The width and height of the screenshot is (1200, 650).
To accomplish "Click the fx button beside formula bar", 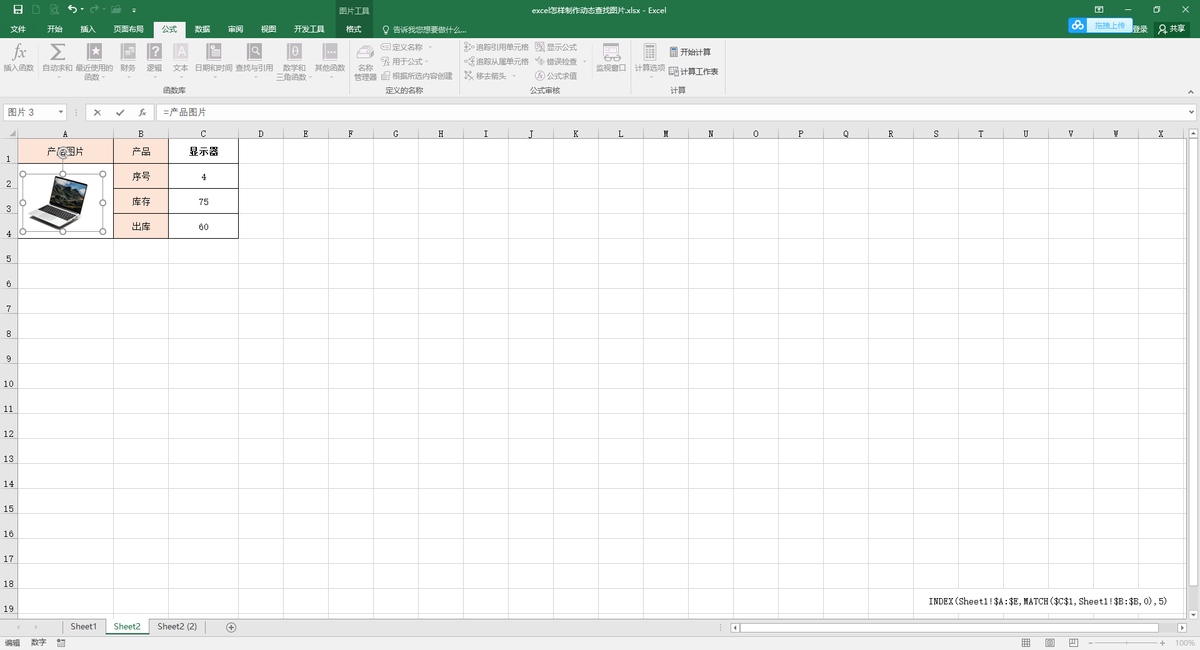I will click(143, 113).
